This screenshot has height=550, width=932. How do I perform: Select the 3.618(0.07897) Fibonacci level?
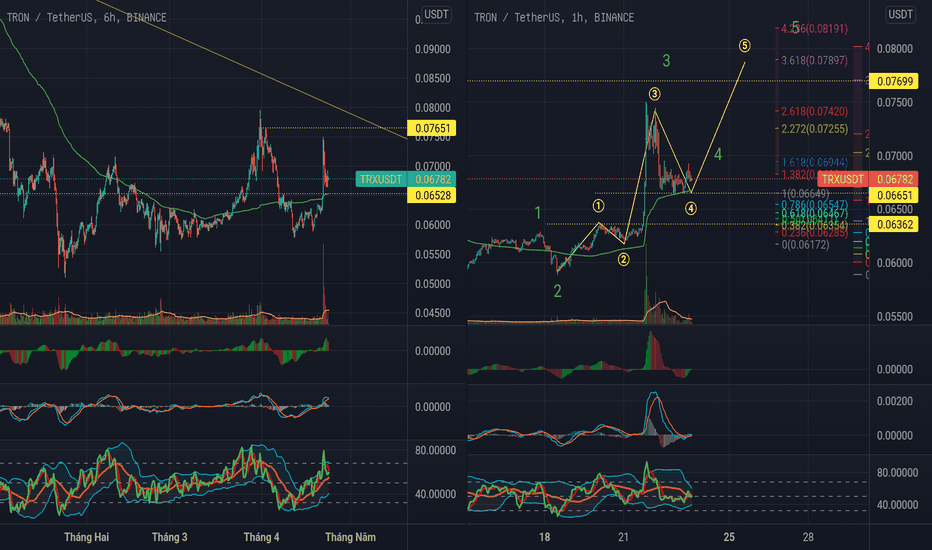[814, 60]
